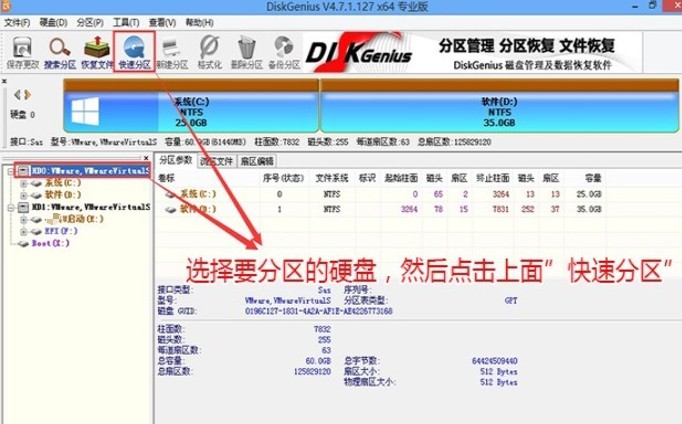This screenshot has width=682, height=424.
Task: Expand the 启动(E:) tree node
Action: pyautogui.click(x=24, y=220)
